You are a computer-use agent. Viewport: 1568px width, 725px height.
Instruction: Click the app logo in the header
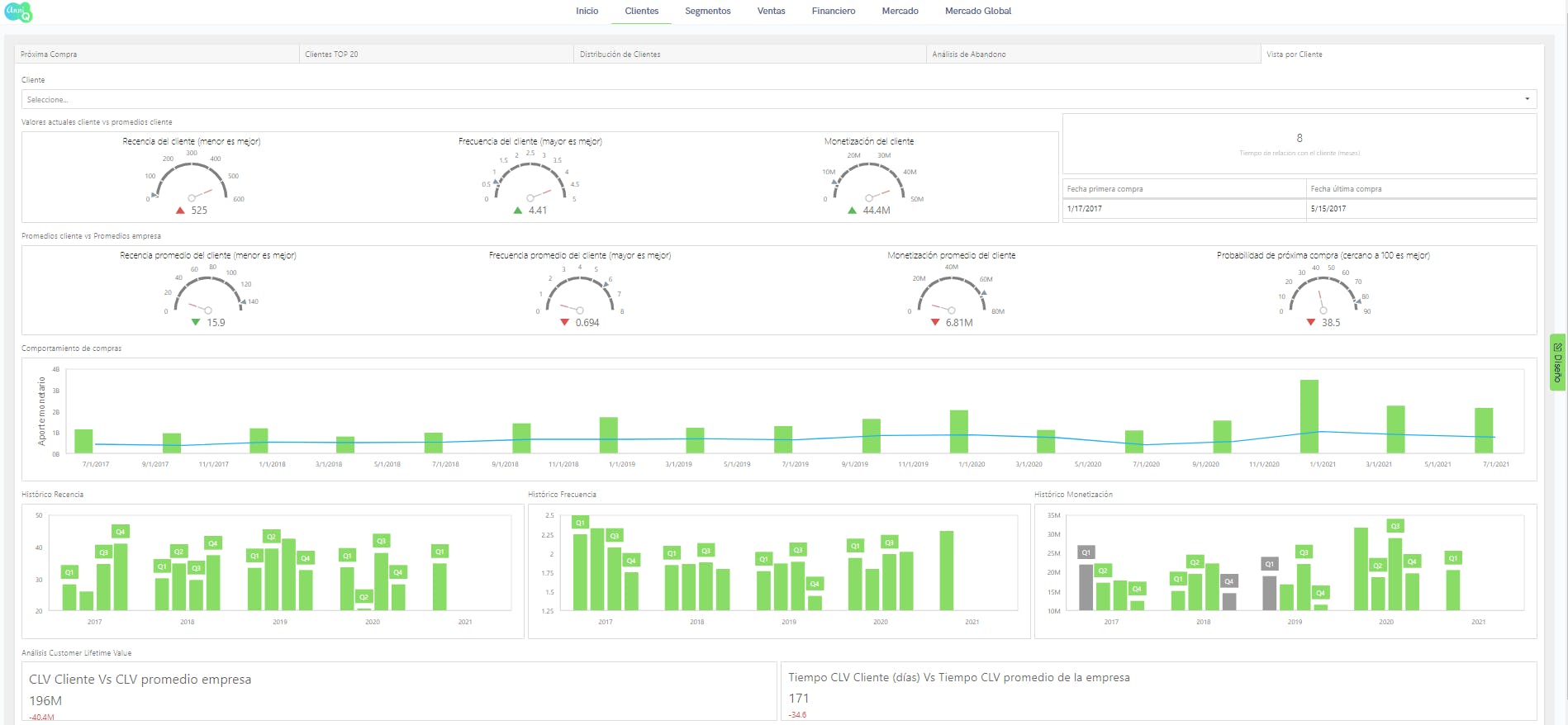(18, 12)
